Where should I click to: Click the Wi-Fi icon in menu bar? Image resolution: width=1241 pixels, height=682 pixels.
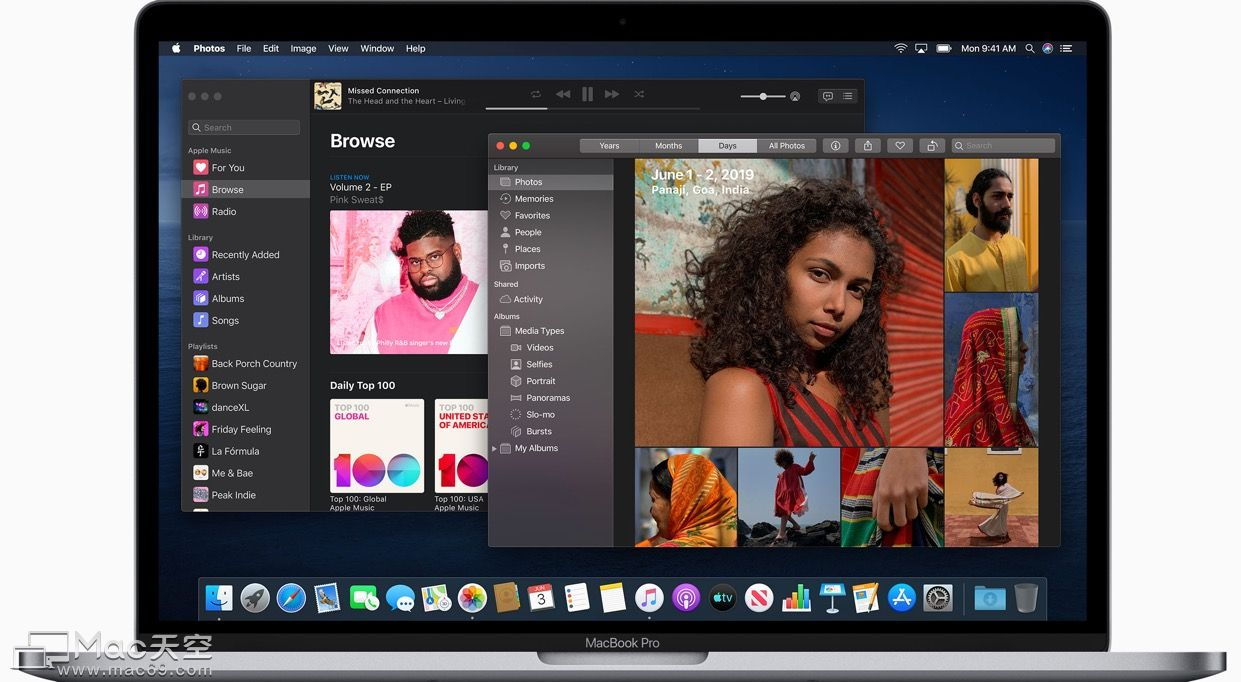point(901,48)
